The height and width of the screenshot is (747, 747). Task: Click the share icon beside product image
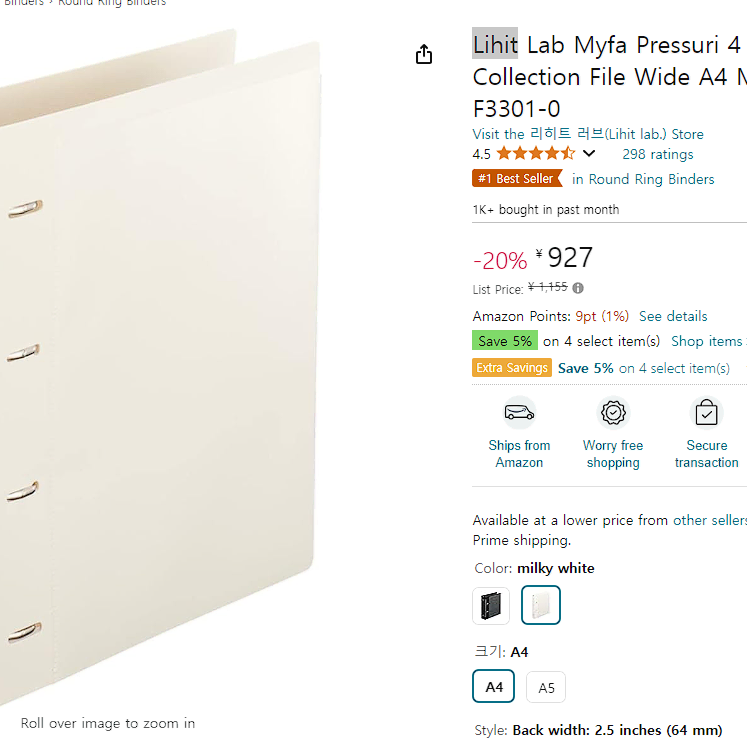click(424, 54)
